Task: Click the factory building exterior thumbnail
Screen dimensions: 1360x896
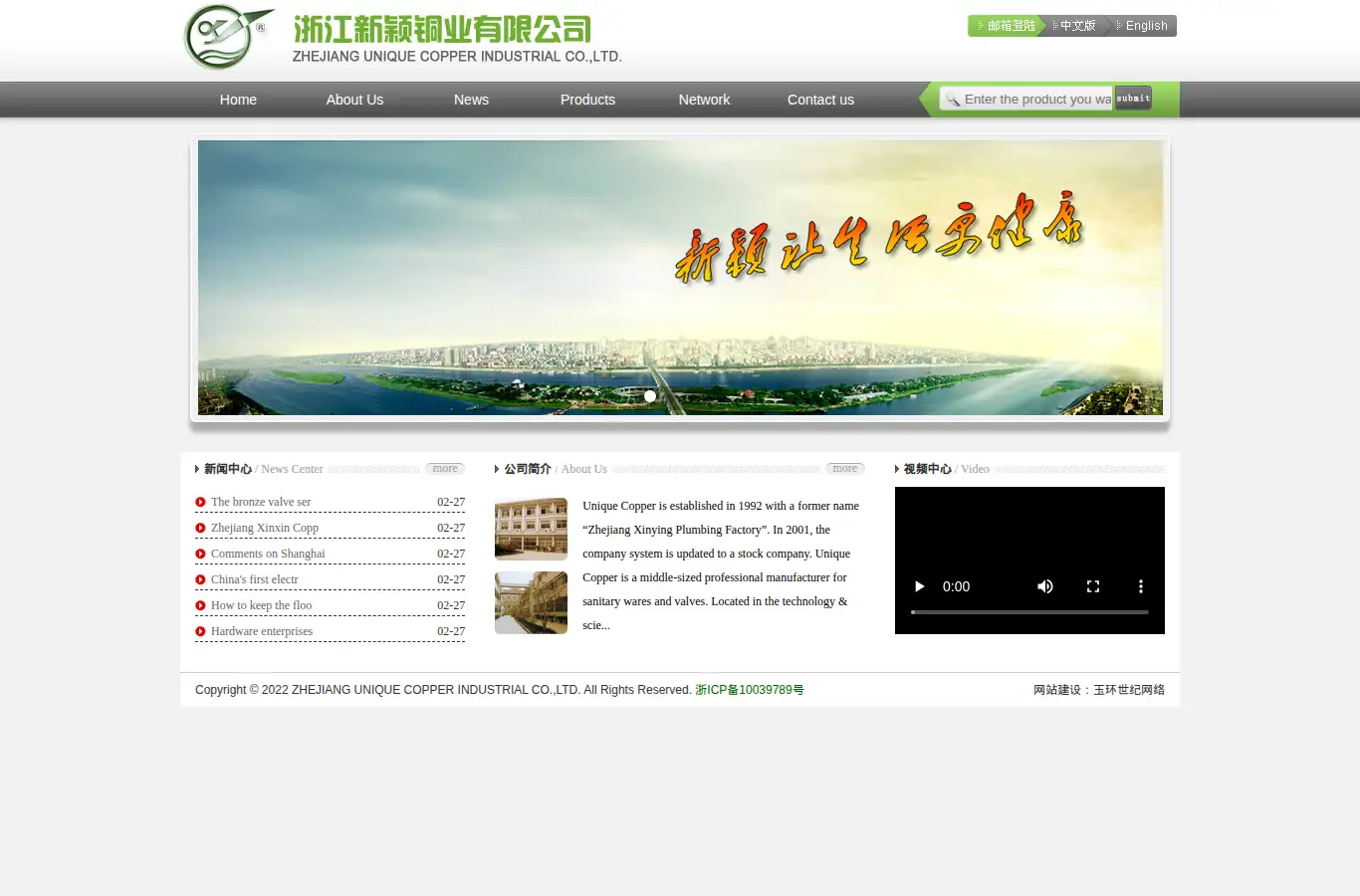Action: [x=531, y=529]
